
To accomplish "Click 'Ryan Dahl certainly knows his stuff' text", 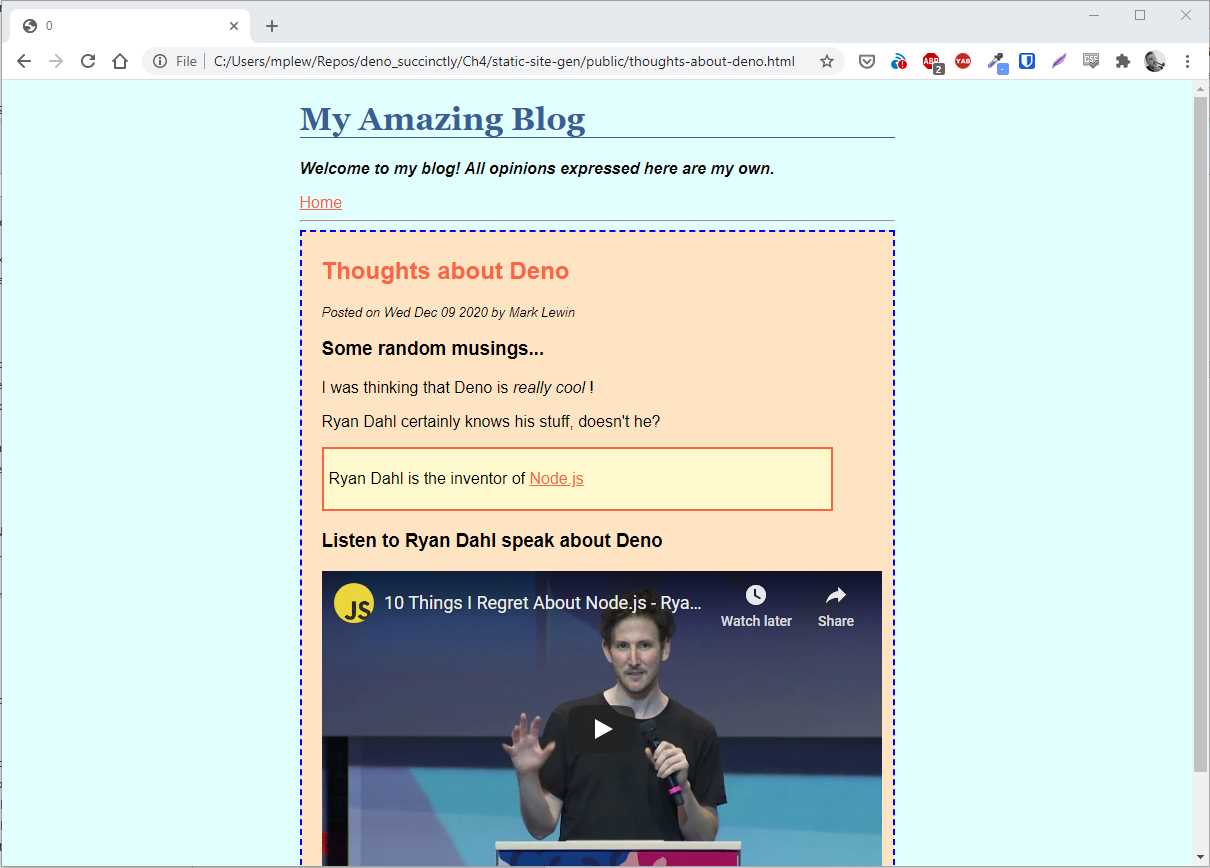I will pyautogui.click(x=491, y=422).
